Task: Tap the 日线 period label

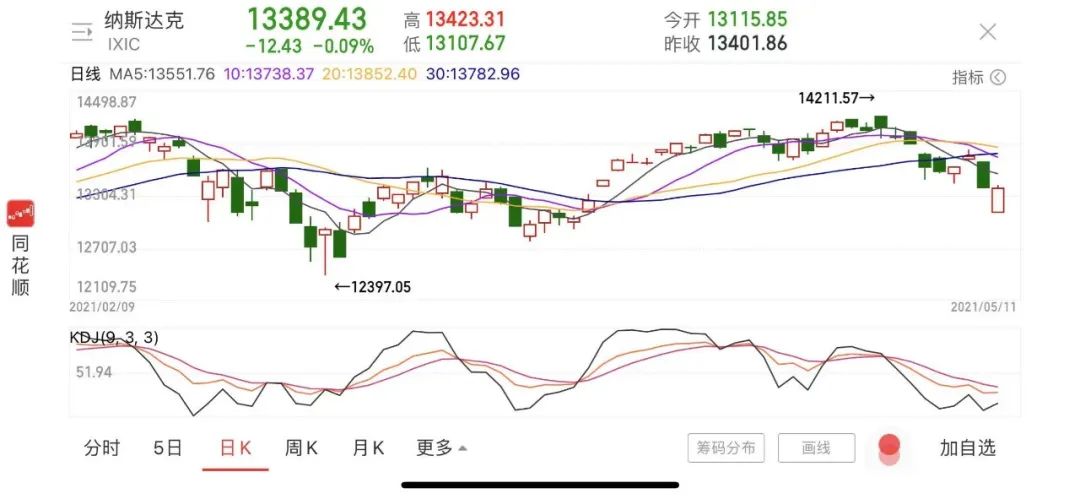Action: [x=85, y=74]
